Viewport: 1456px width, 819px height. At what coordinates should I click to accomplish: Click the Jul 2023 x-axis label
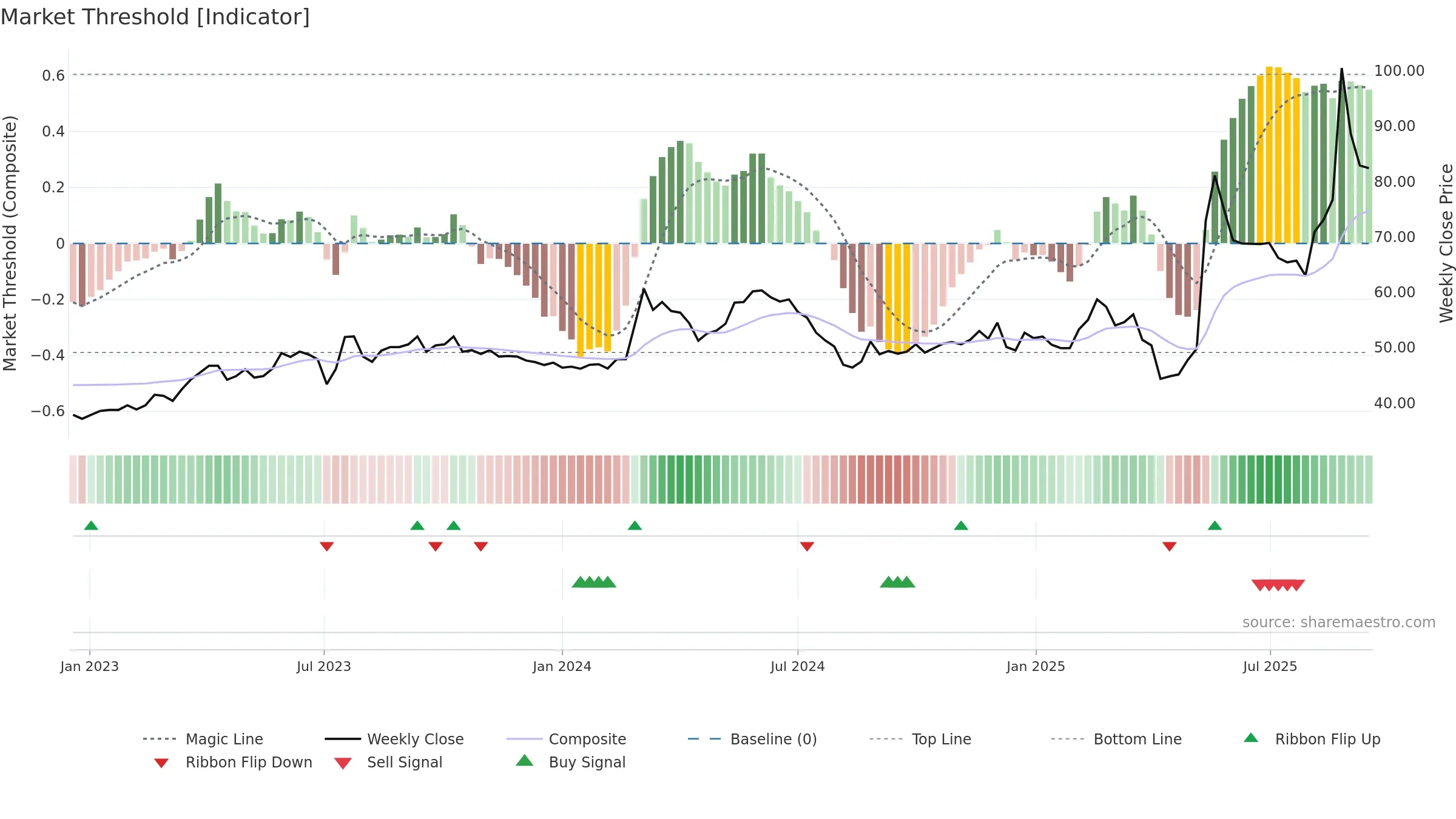pos(323,667)
